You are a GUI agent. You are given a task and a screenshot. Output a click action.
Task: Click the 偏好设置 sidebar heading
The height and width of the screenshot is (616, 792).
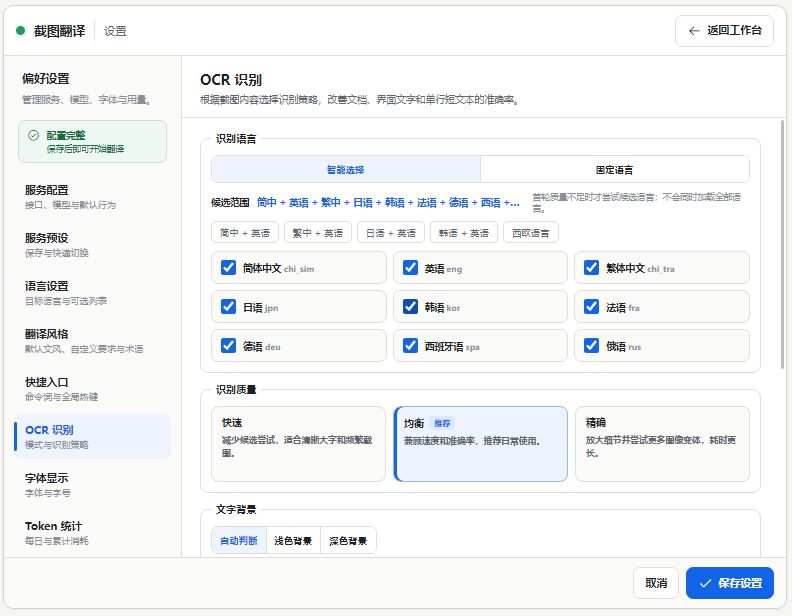[x=46, y=79]
